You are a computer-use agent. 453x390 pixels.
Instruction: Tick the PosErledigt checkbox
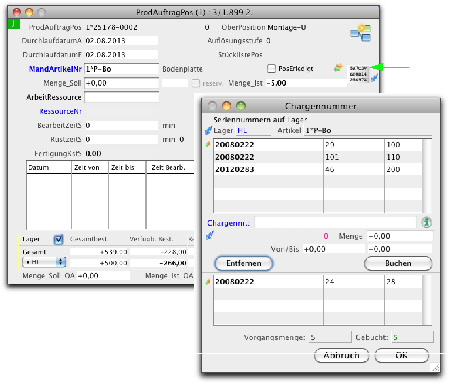(x=271, y=69)
